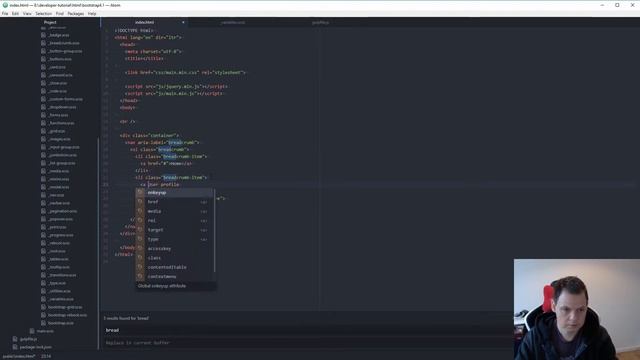The width and height of the screenshot is (640, 360).
Task: Select the Project panel header
Action: tap(50, 22)
